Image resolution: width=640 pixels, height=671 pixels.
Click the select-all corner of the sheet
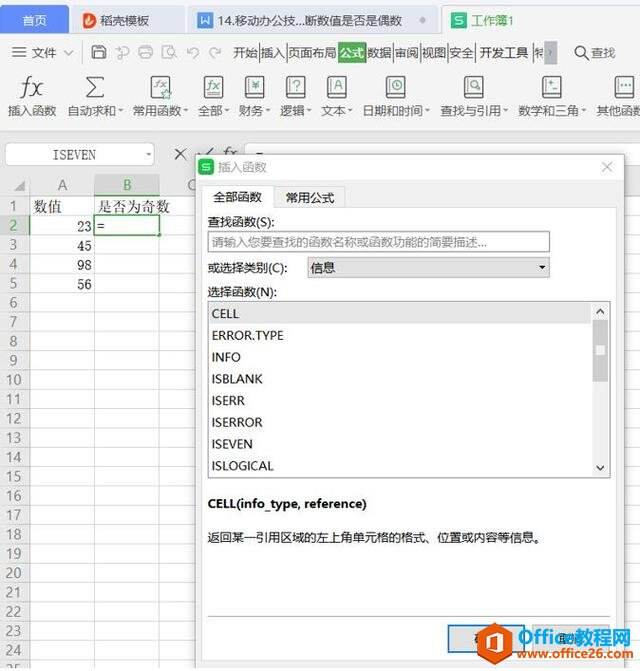pyautogui.click(x=20, y=185)
